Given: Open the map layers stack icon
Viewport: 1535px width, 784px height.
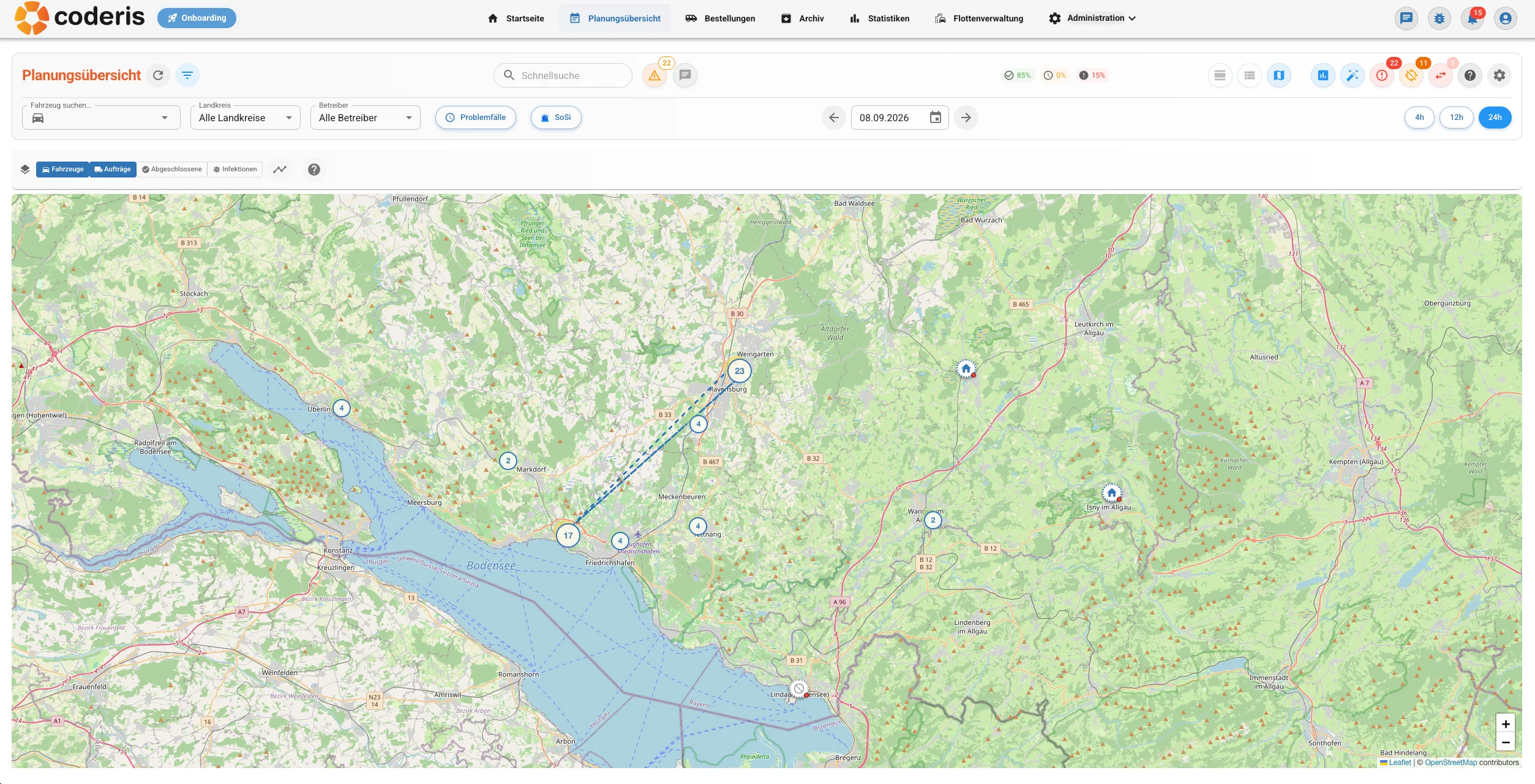Looking at the screenshot, I should [x=25, y=170].
